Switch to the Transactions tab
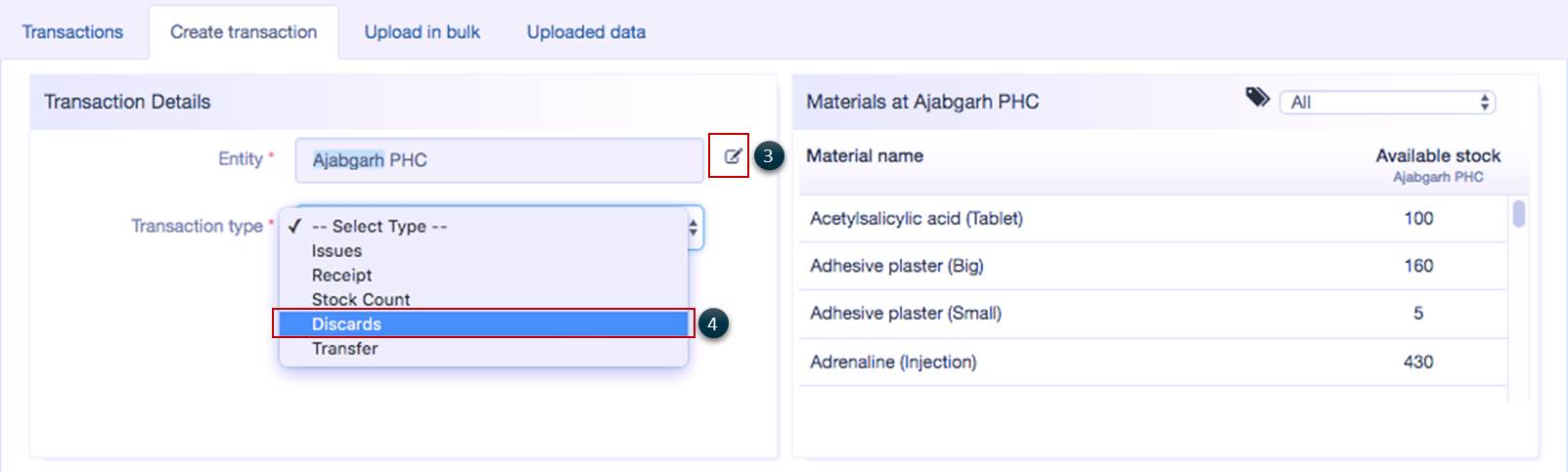This screenshot has width=1568, height=472. pos(72,32)
